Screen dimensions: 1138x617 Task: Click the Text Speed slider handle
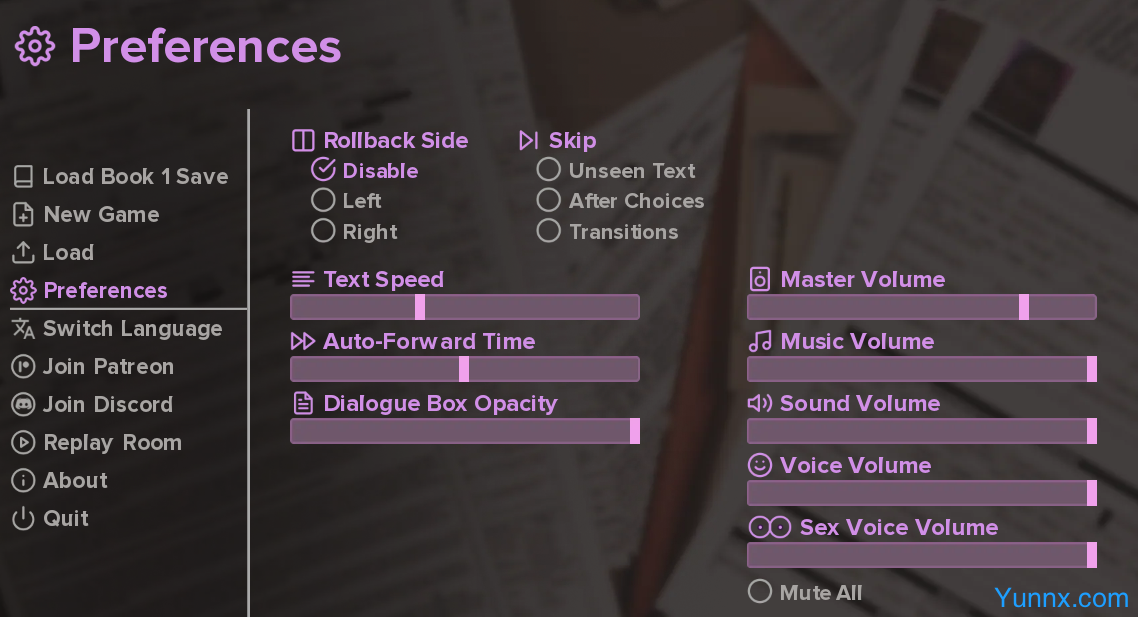(x=420, y=307)
